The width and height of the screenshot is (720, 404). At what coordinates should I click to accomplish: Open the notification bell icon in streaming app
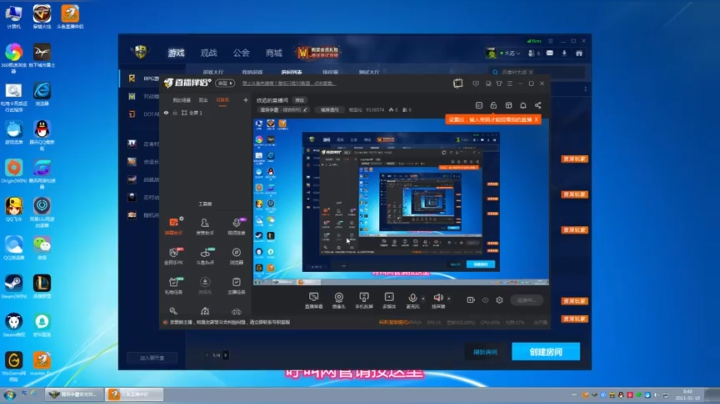[523, 105]
